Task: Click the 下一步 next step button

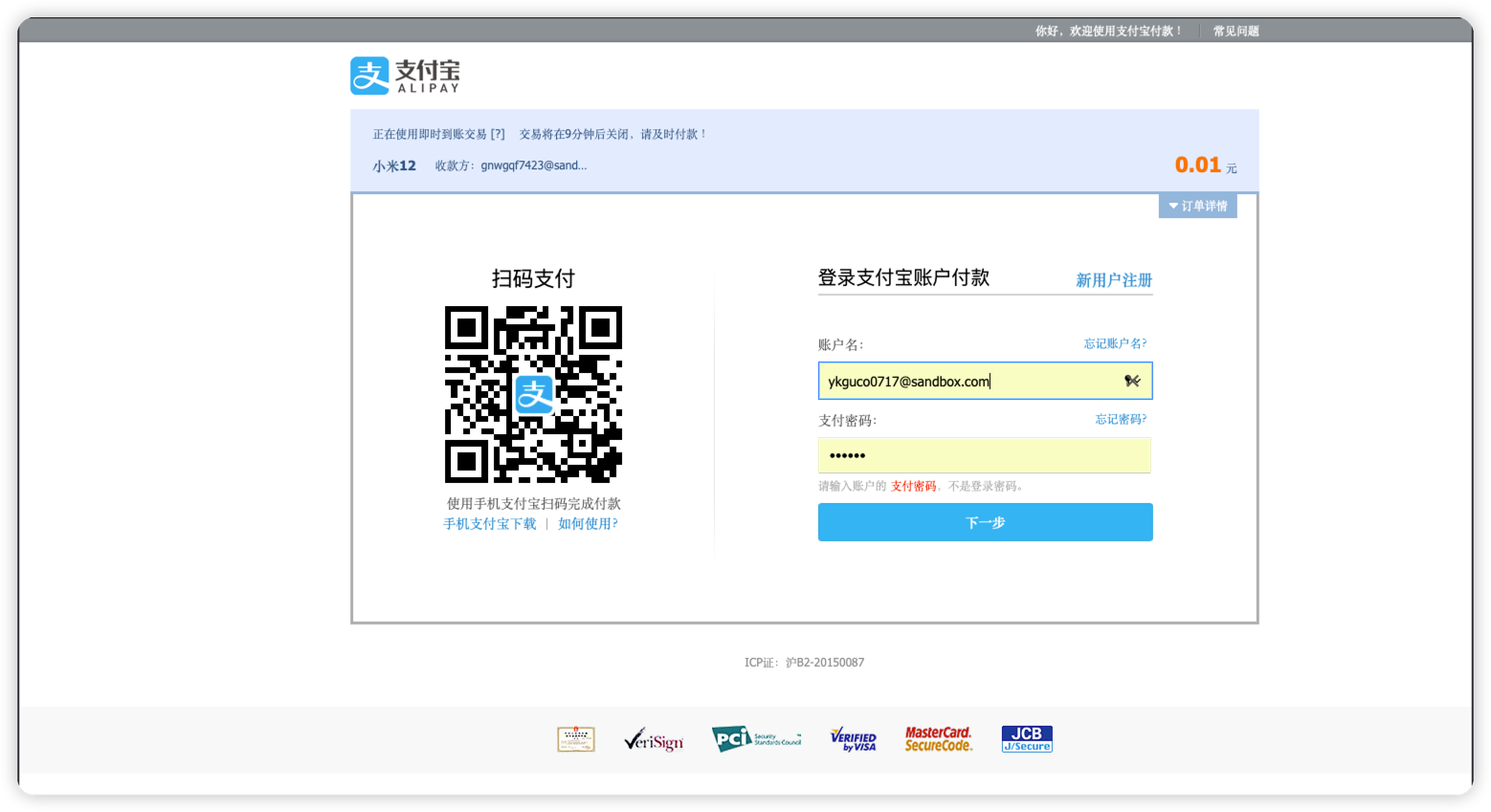Action: pos(985,522)
